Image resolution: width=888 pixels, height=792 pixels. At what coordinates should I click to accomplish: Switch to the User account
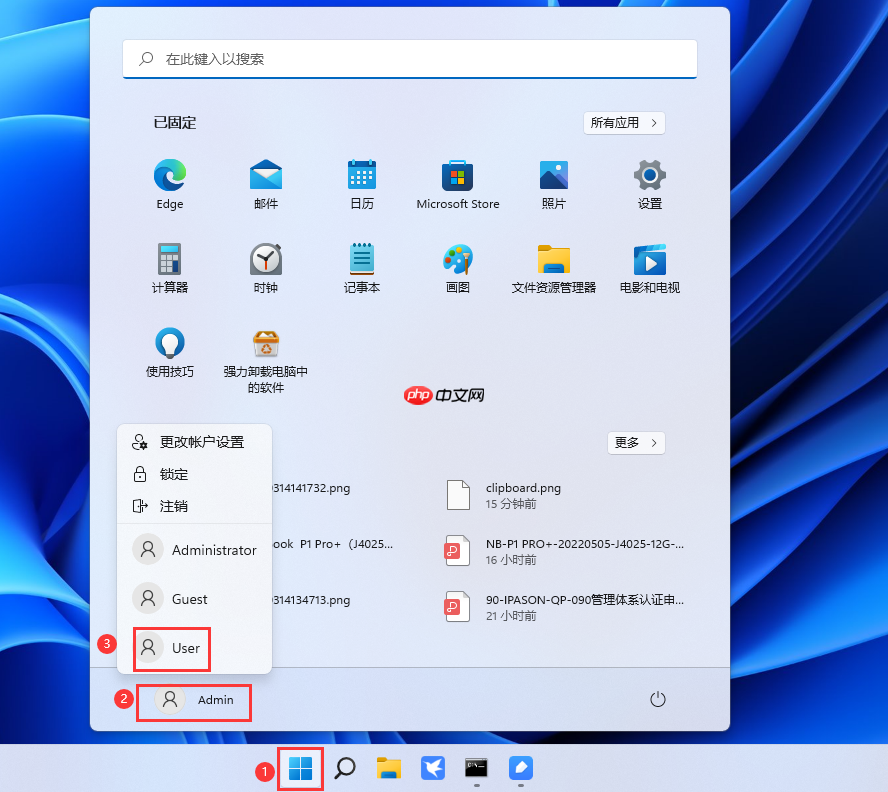[171, 649]
